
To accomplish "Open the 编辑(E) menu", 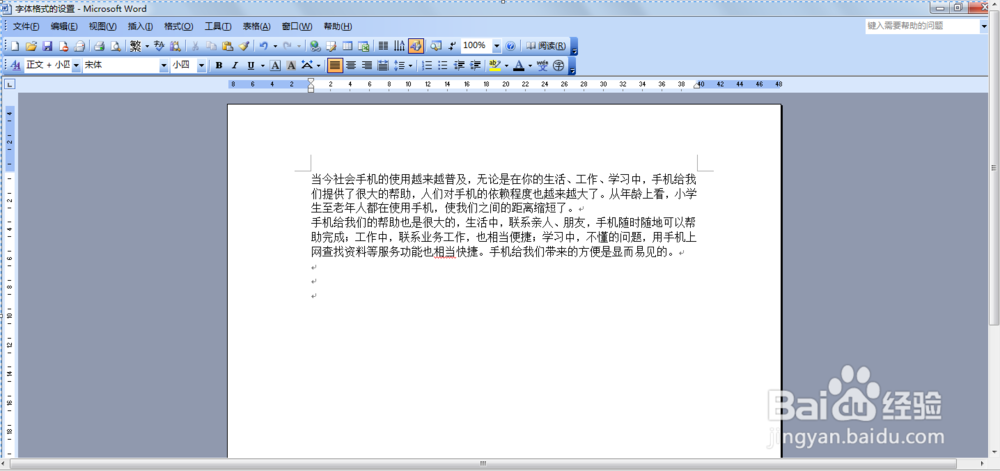I will tap(64, 26).
